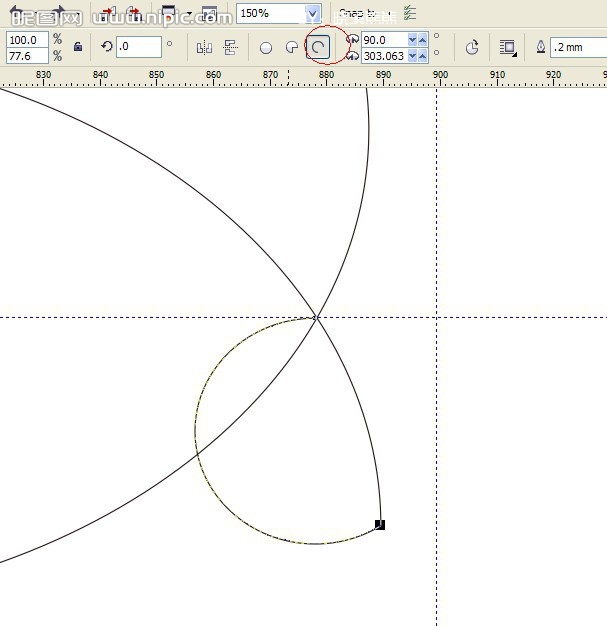Click the Undo arrow icon
The image size is (607, 626).
click(x=17, y=13)
